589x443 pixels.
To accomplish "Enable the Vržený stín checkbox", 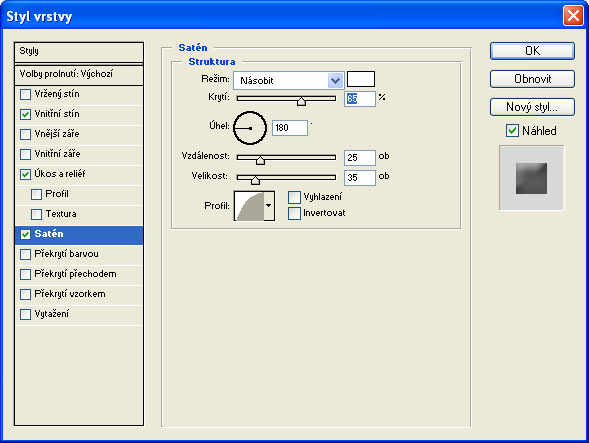I will (26, 94).
